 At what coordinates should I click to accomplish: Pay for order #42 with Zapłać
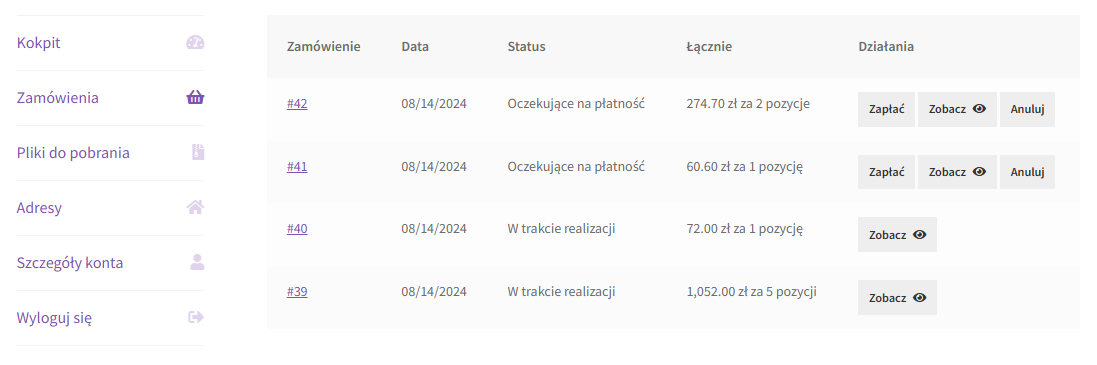click(x=886, y=109)
